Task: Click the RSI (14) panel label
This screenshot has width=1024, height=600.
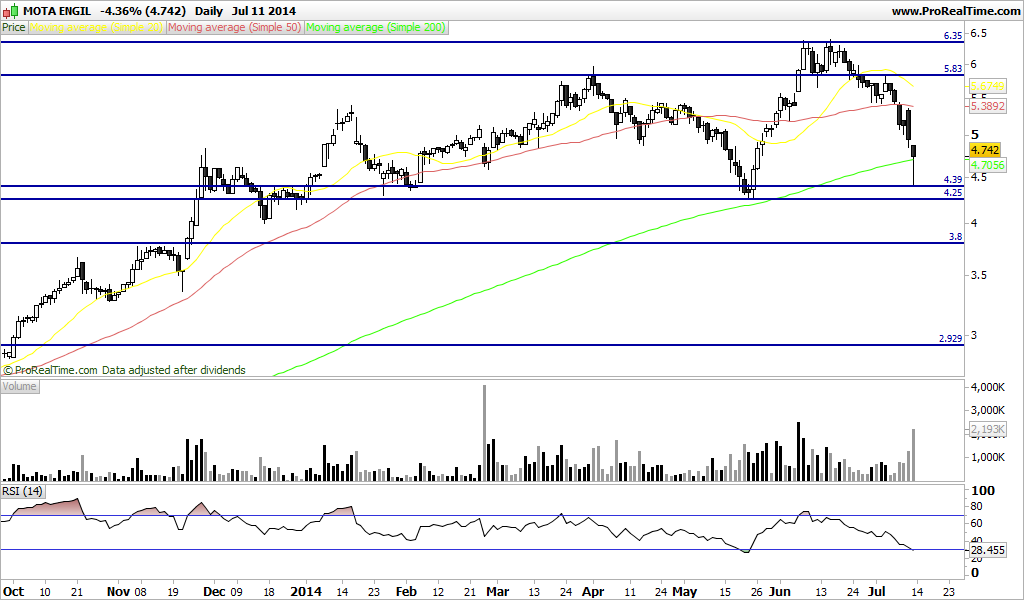Action: [x=22, y=490]
